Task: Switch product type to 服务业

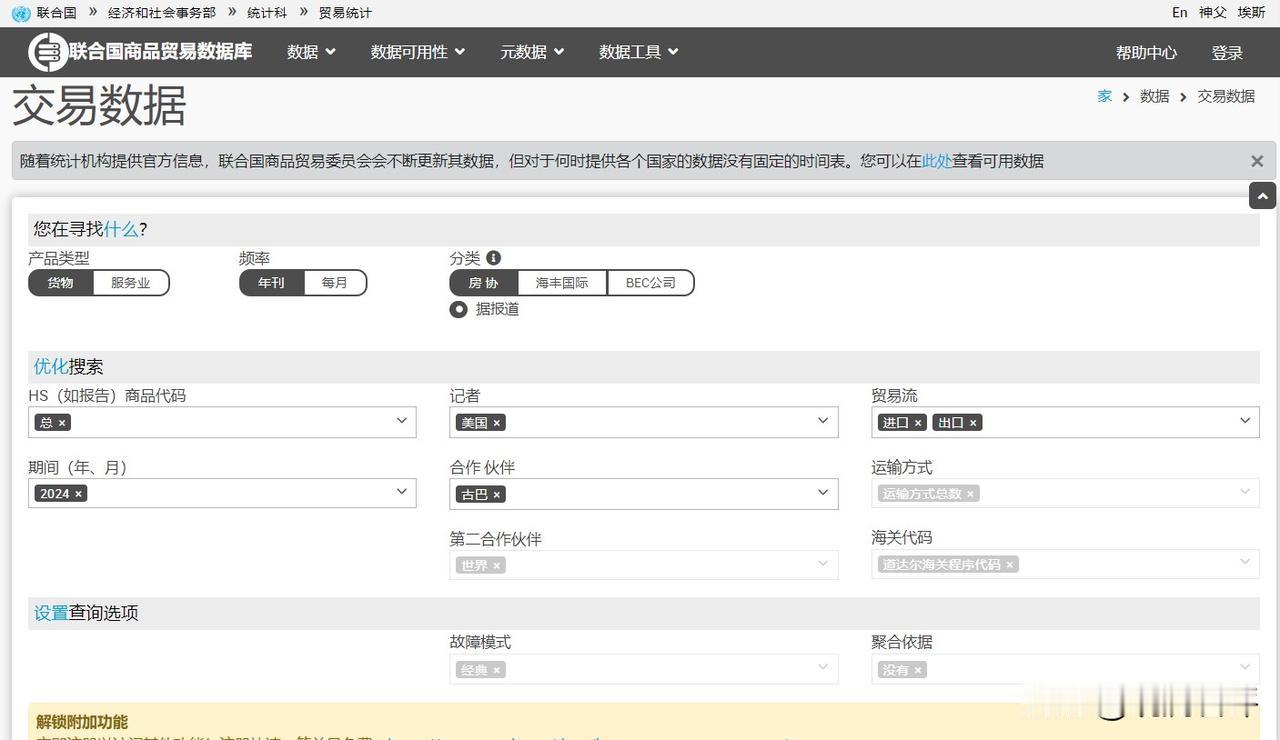Action: (x=131, y=282)
